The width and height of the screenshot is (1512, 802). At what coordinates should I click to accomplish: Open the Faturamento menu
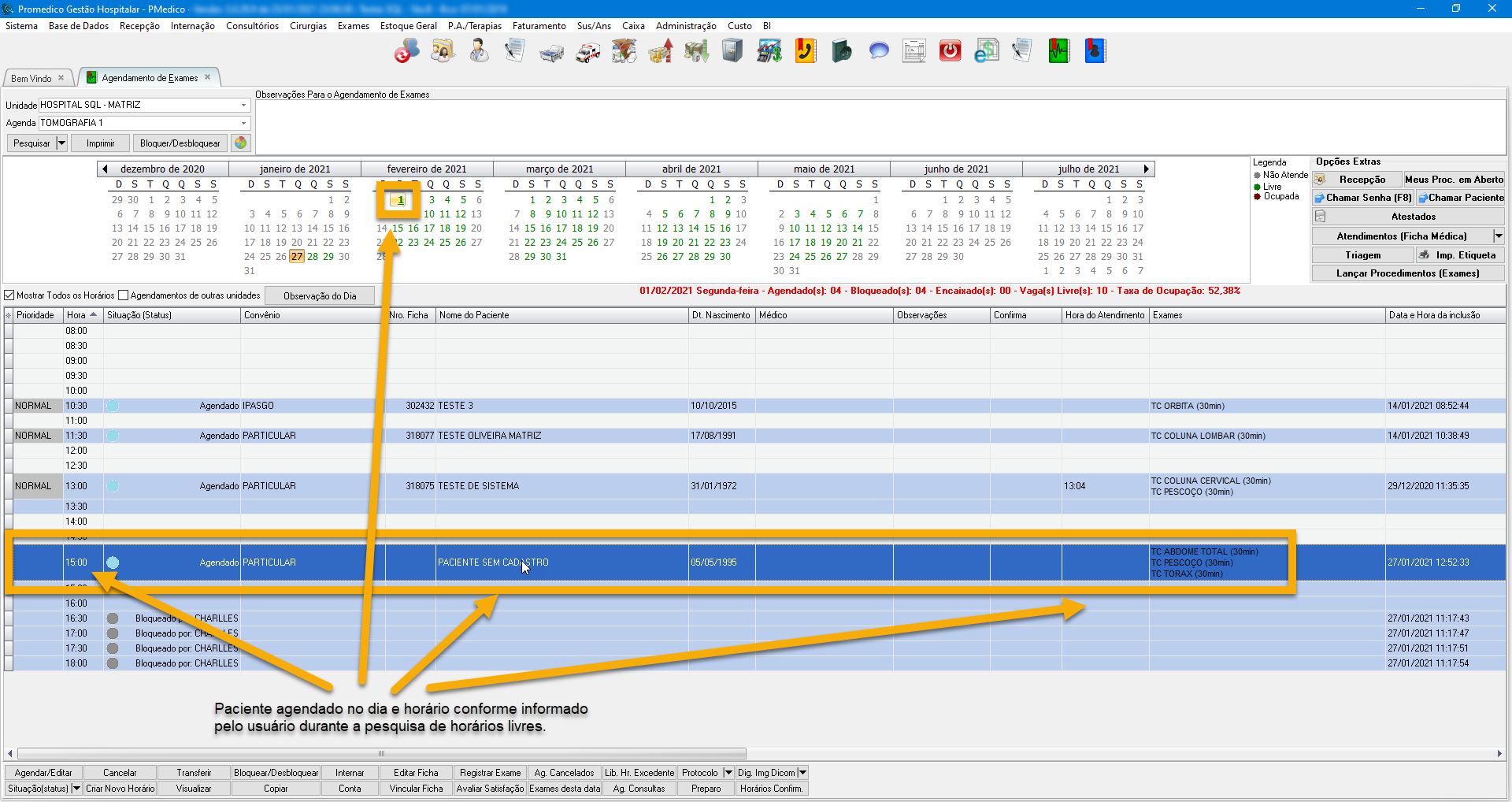click(539, 26)
